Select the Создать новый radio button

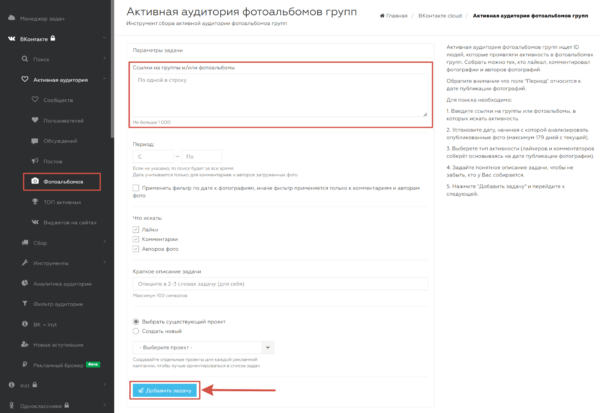tap(135, 331)
